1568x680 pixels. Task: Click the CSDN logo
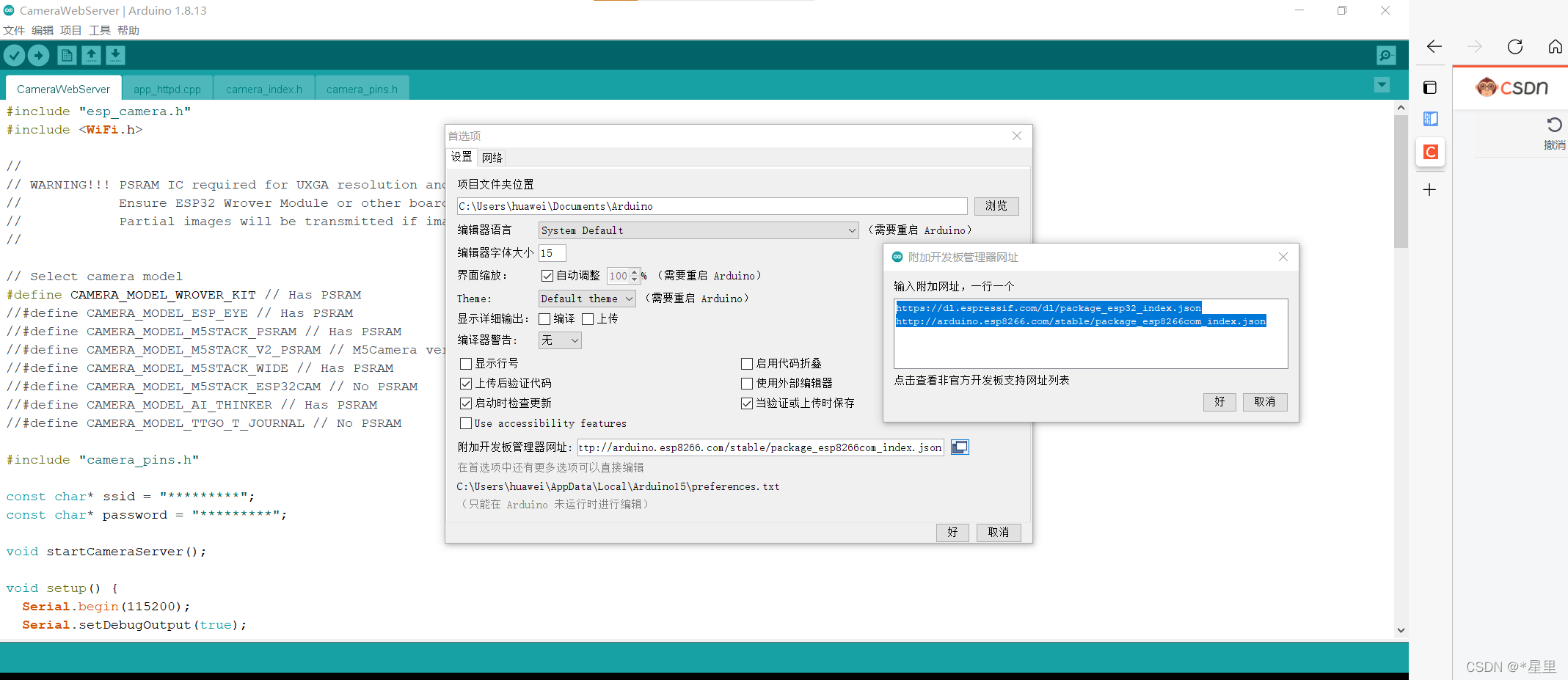pos(1512,88)
